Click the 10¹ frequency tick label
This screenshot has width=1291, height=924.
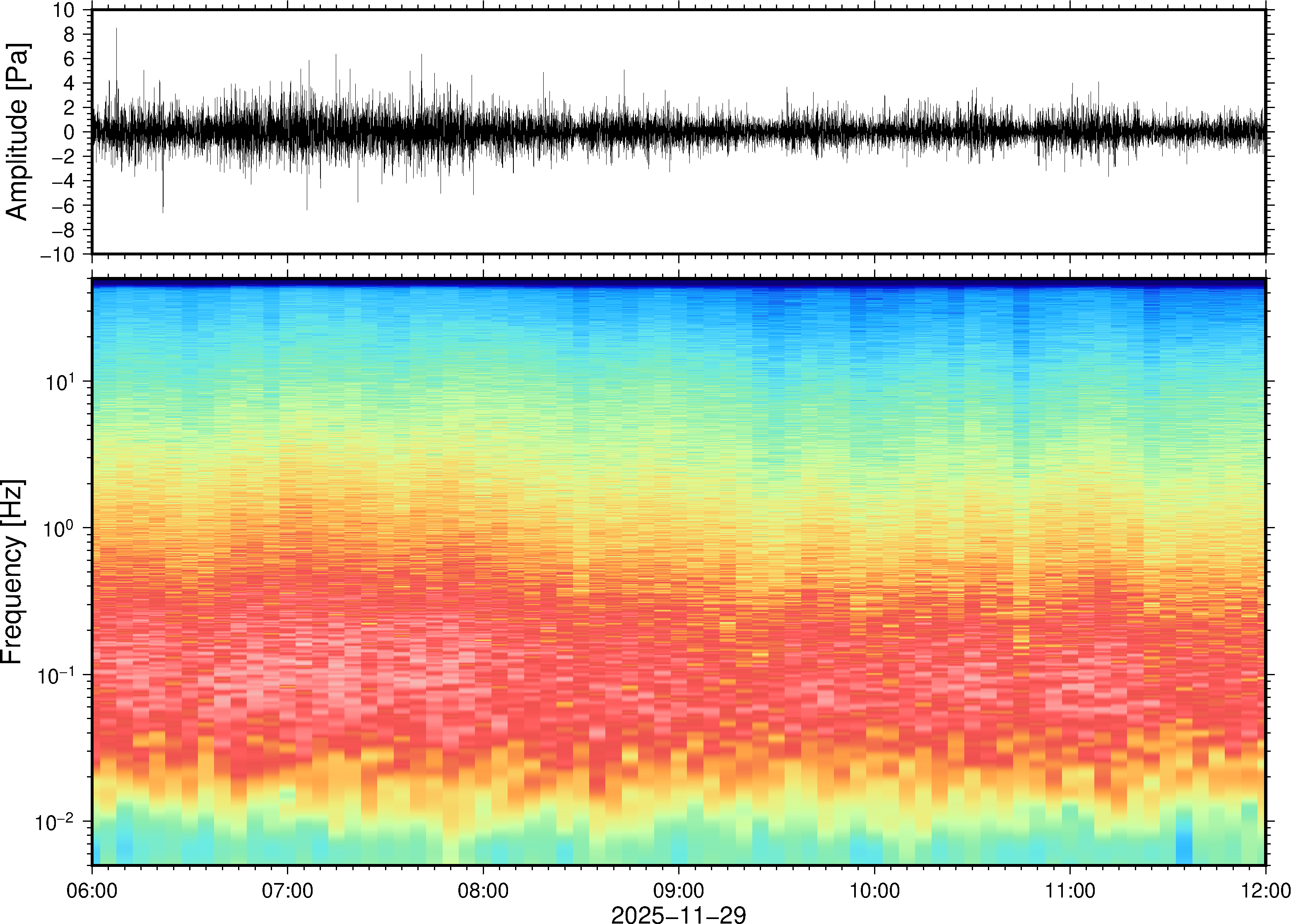point(60,380)
